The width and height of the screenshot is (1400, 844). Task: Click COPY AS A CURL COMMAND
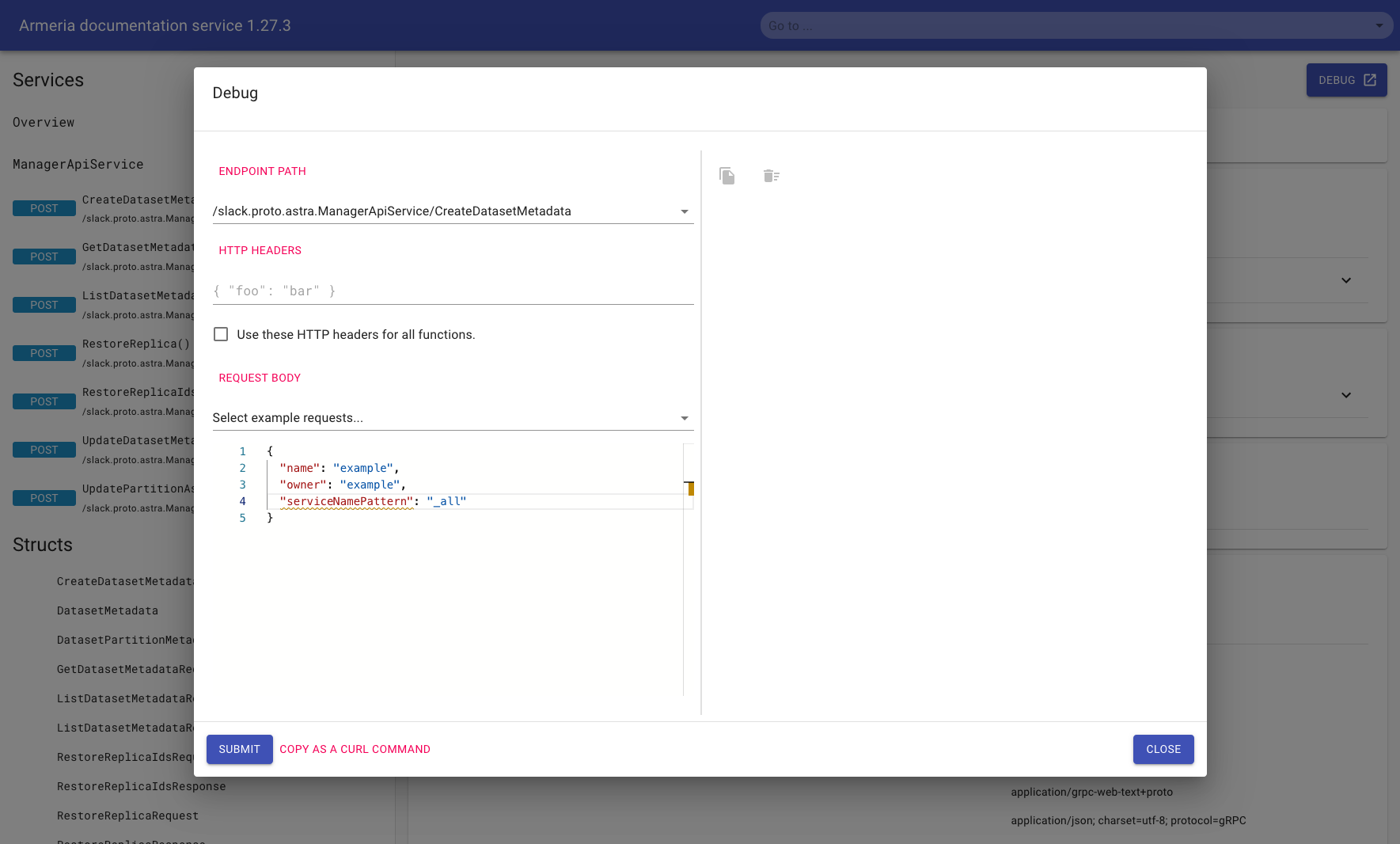point(355,749)
